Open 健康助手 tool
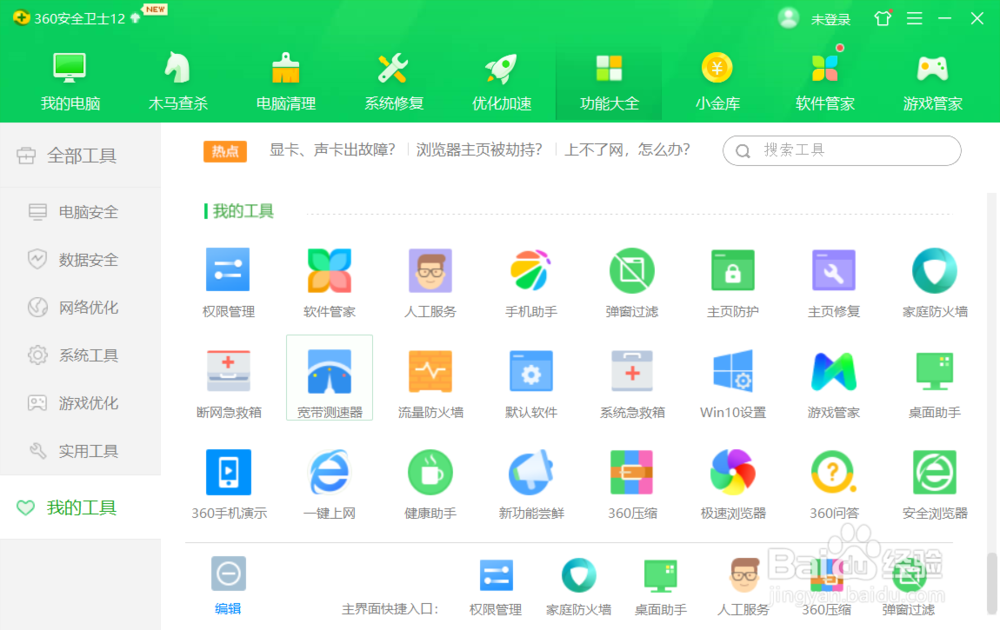The width and height of the screenshot is (1000, 630). pyautogui.click(x=430, y=484)
